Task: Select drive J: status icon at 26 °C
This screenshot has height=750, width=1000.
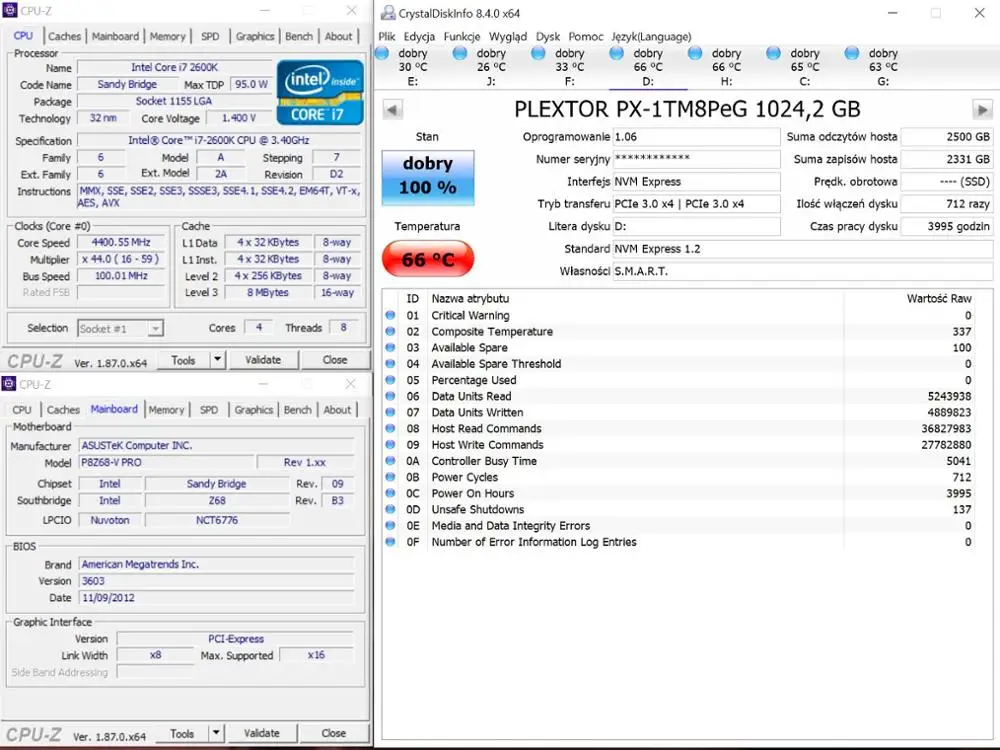Action: 460,54
